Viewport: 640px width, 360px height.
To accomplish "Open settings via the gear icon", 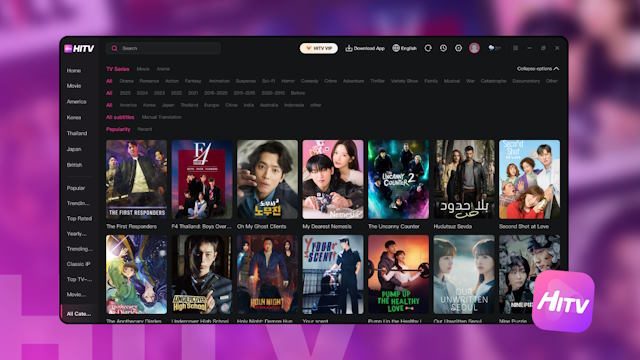I will 458,48.
